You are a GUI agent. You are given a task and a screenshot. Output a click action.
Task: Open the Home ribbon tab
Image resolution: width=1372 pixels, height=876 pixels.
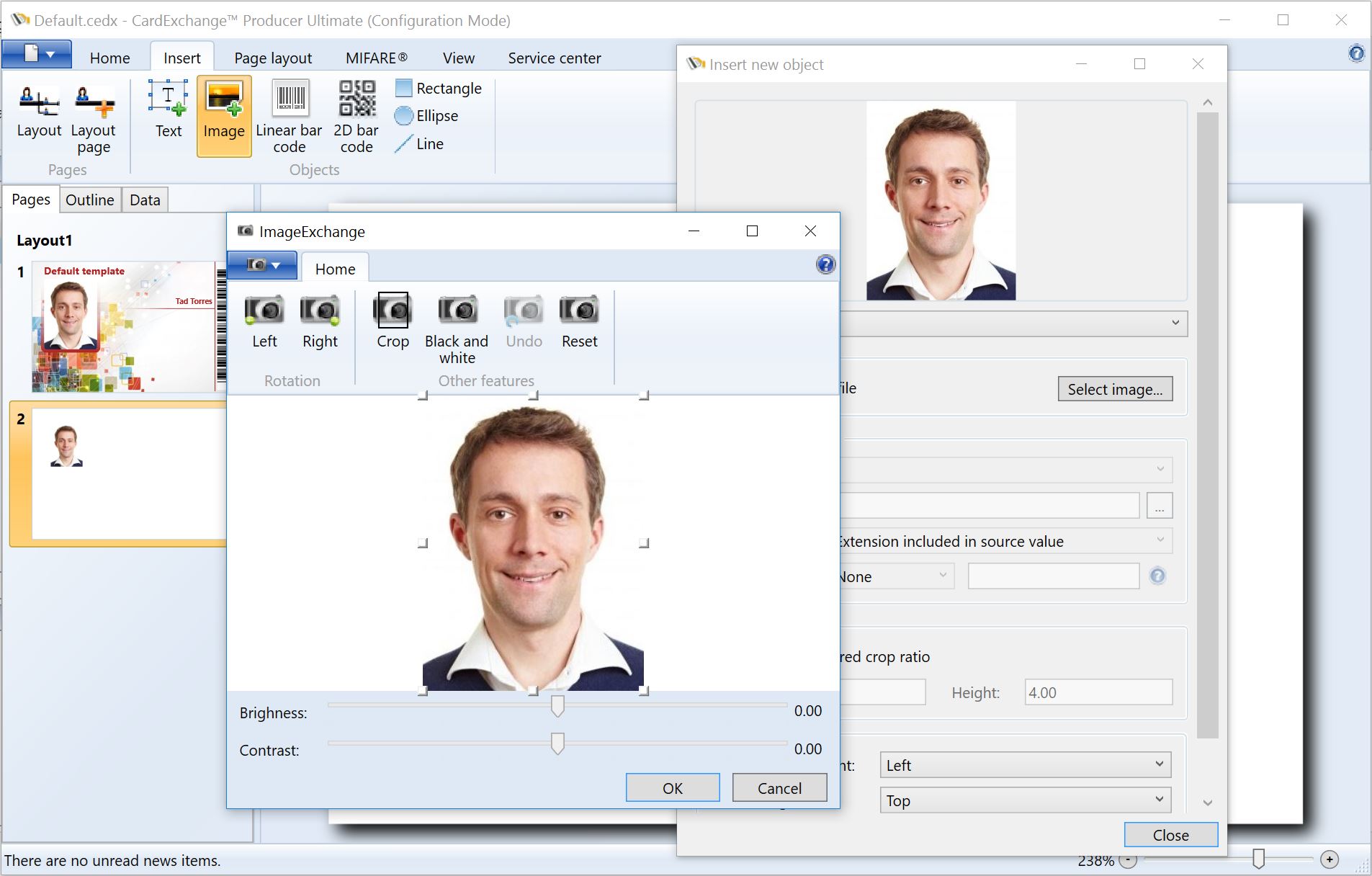[x=109, y=58]
